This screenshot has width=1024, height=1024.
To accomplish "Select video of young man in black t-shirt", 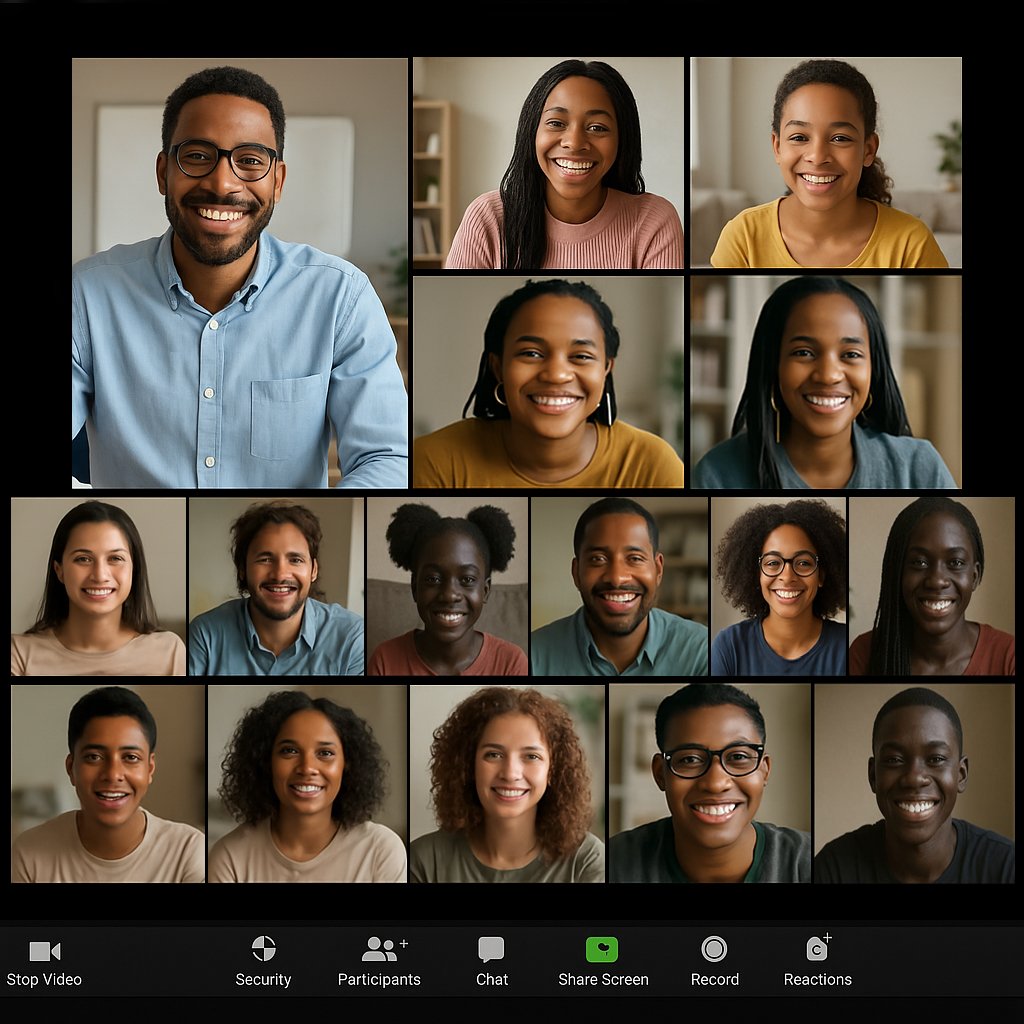I will [x=914, y=784].
